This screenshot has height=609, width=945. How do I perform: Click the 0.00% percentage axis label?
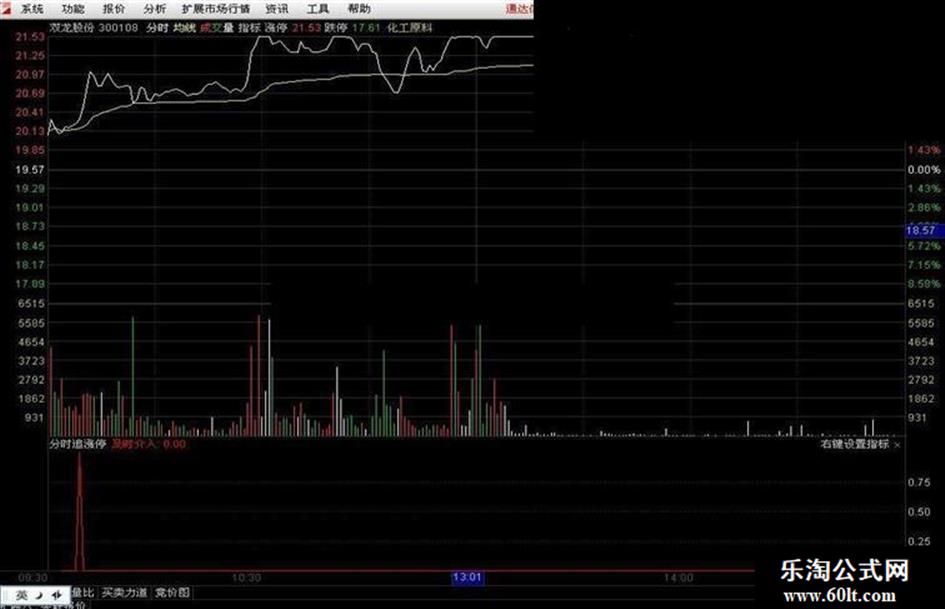924,170
